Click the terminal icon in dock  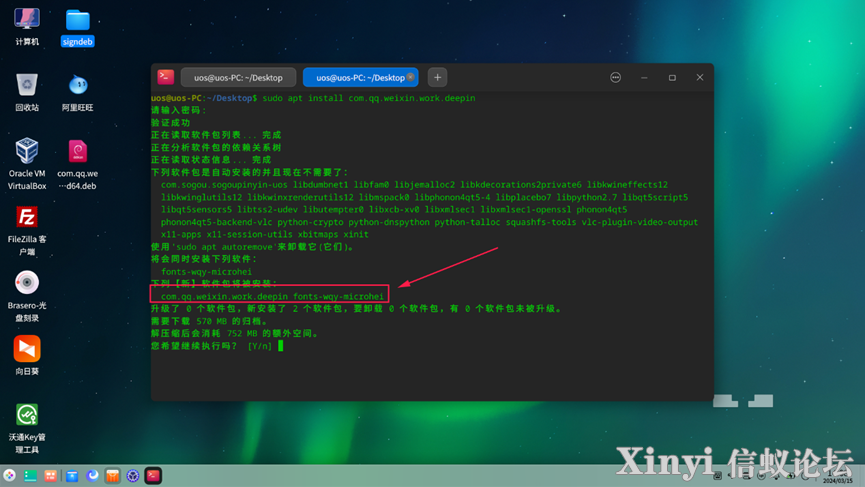pyautogui.click(x=153, y=475)
